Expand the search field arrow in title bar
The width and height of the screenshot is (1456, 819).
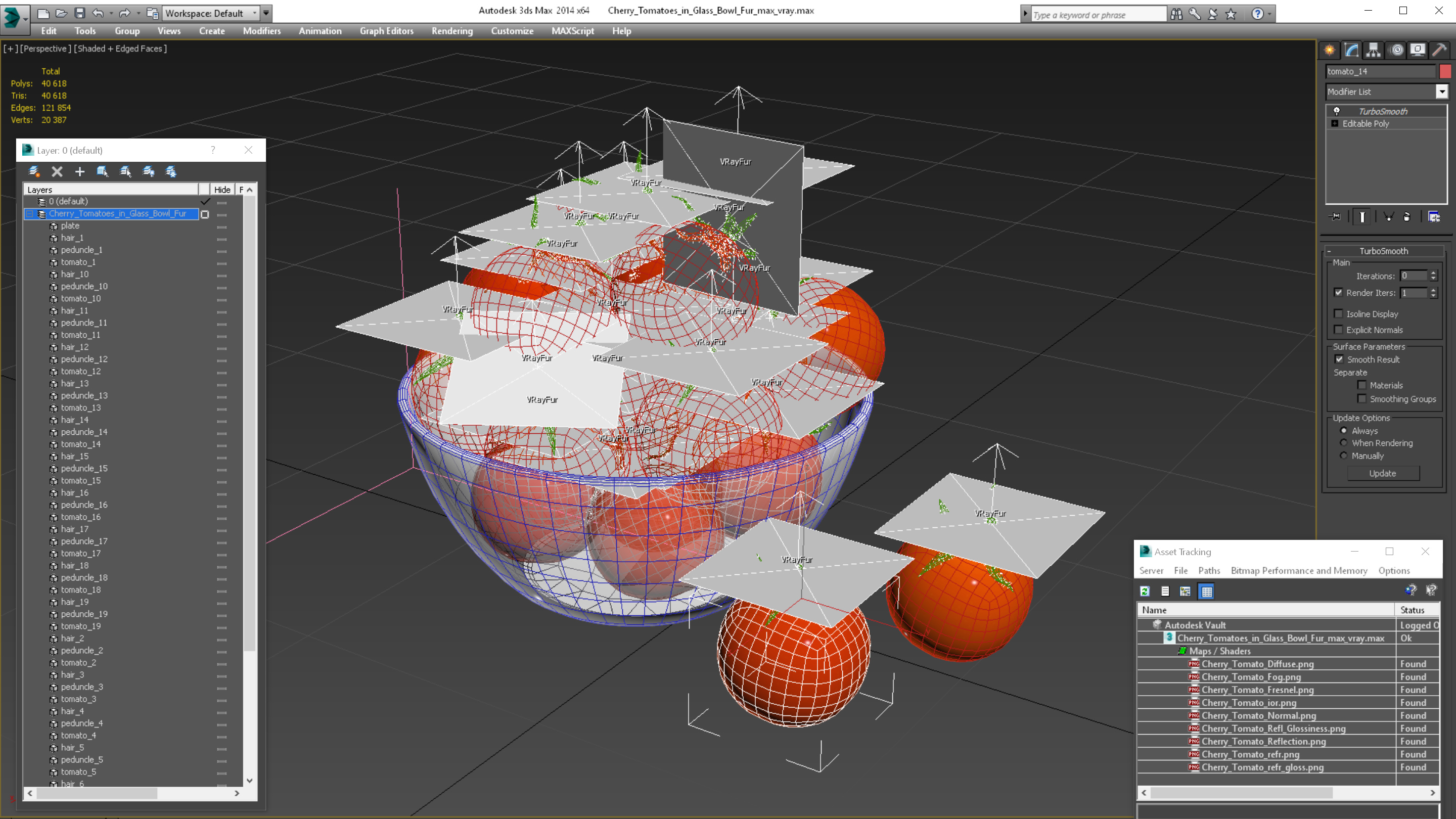tap(1025, 14)
